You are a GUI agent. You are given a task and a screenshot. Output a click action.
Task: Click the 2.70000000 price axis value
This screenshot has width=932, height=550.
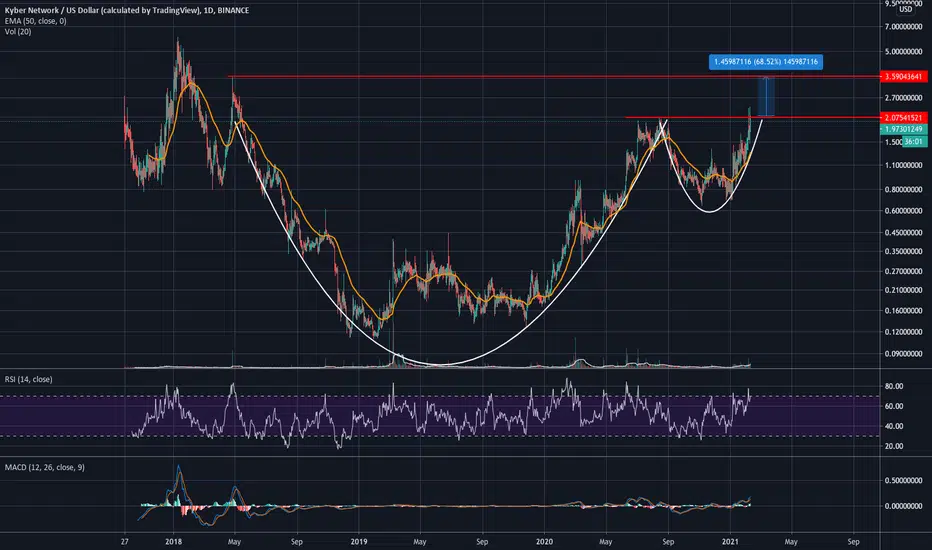pos(903,98)
